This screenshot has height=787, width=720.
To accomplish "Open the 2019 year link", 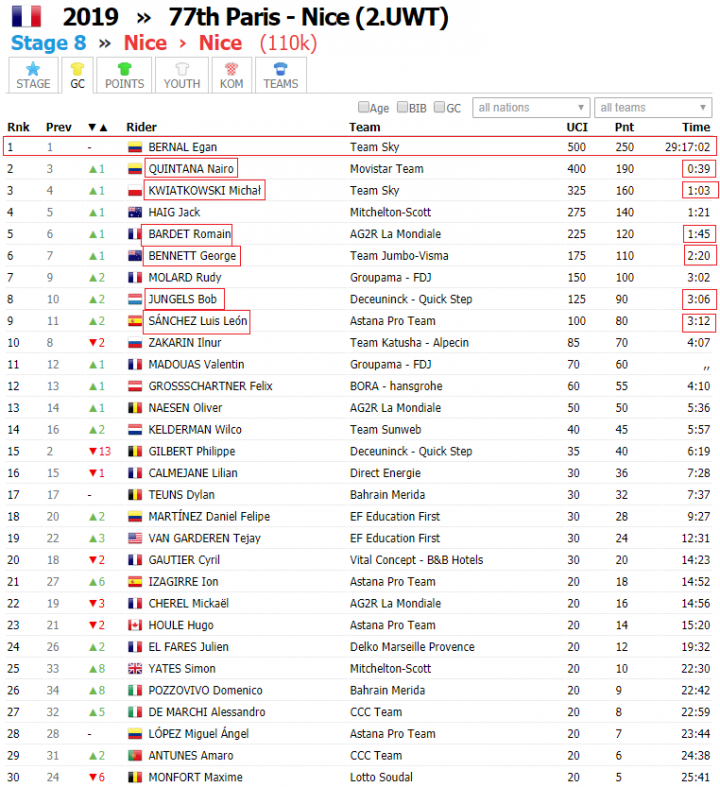I will (90, 17).
